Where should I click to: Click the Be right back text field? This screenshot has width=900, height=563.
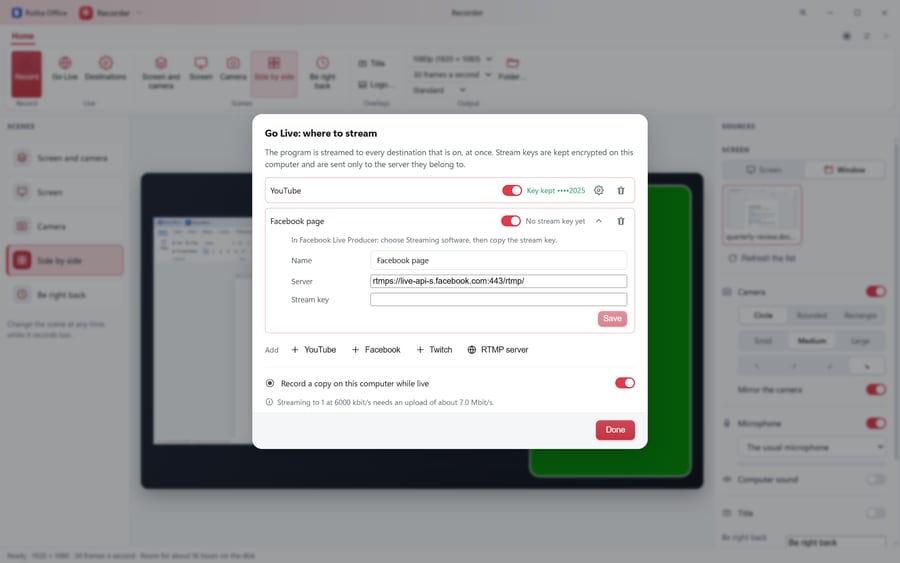tap(835, 542)
